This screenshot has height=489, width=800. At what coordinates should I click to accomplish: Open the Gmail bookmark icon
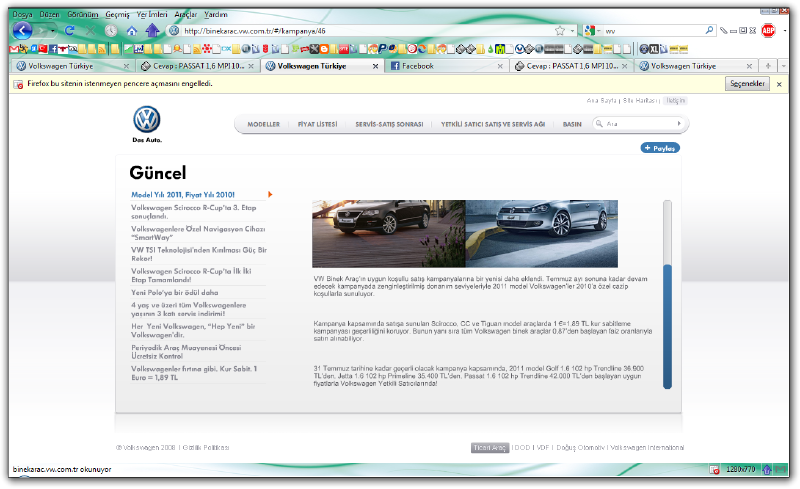[x=14, y=49]
